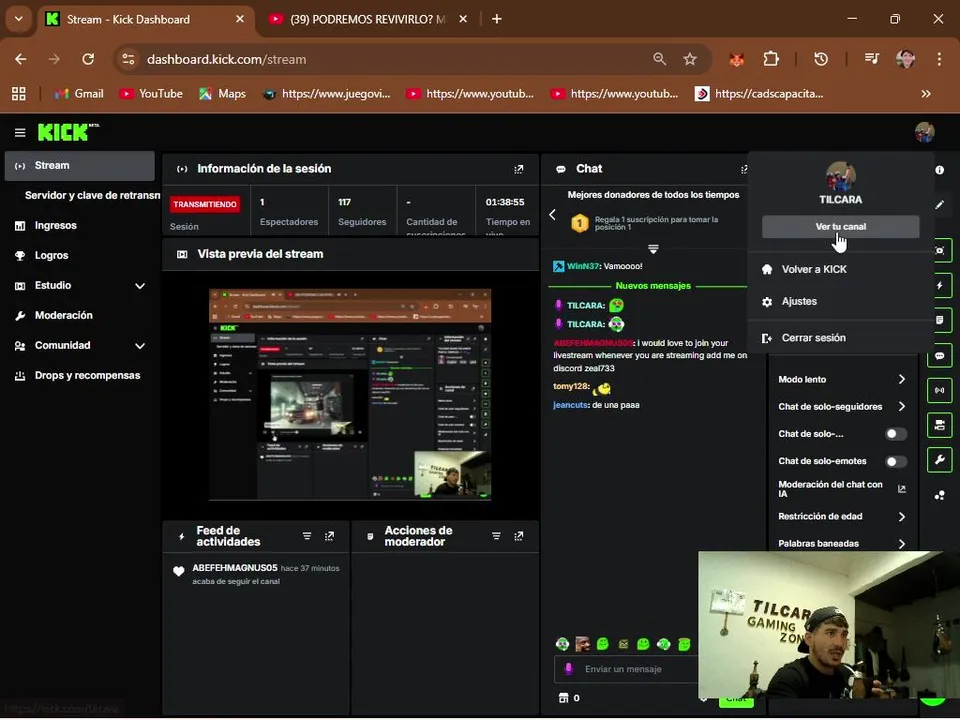Click the shop icon below the message box
The height and width of the screenshot is (720, 960).
tap(564, 698)
